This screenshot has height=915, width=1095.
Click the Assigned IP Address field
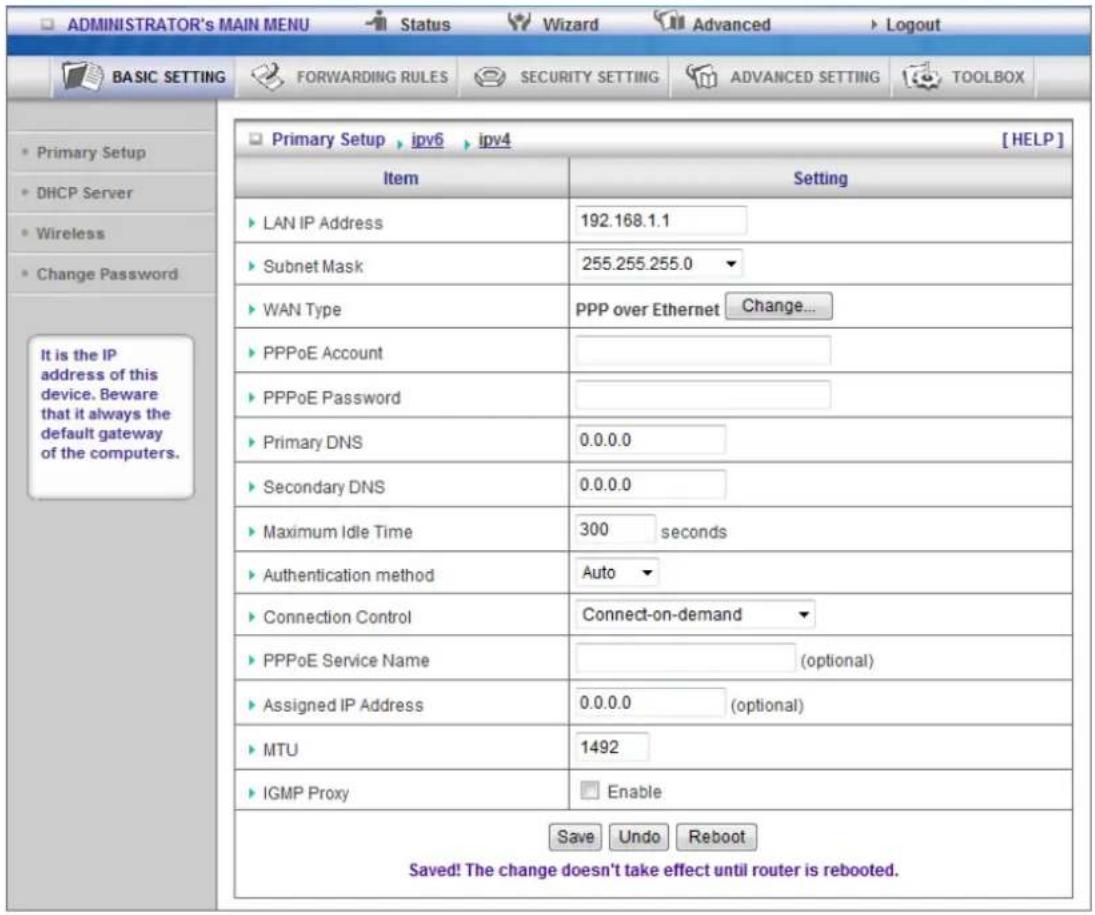(x=650, y=703)
